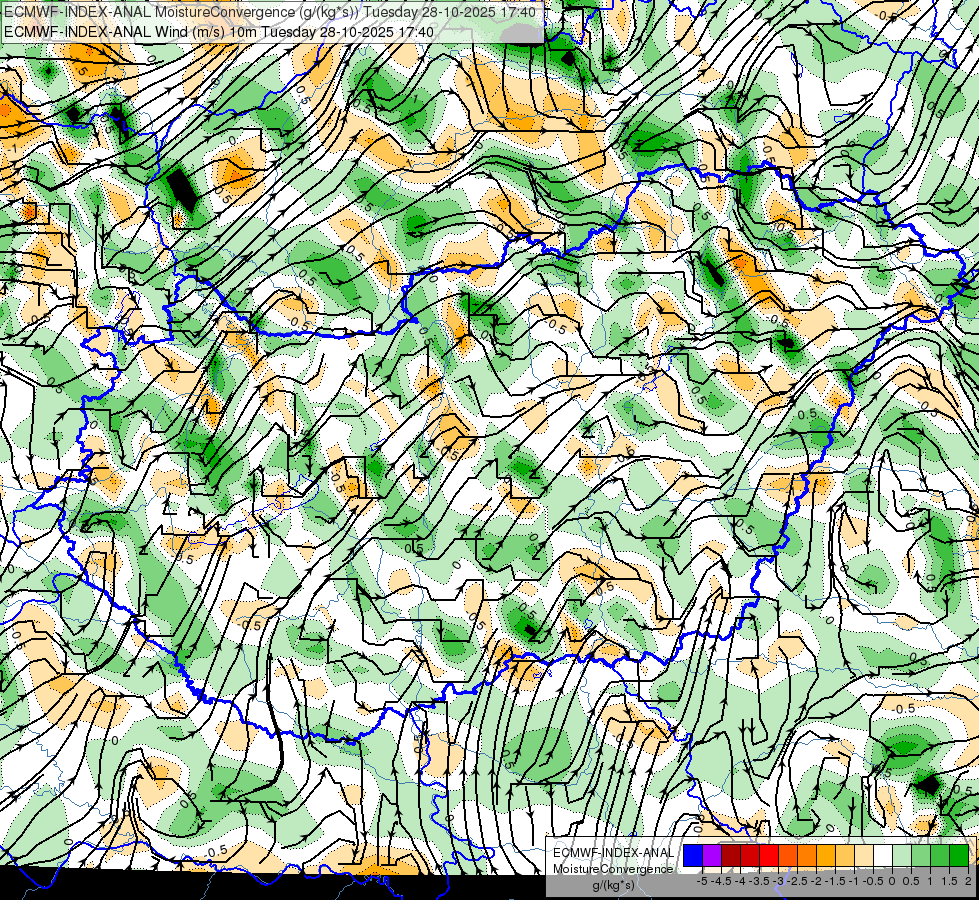The height and width of the screenshot is (900, 979).
Task: Click the white legend swatch between -0.5 and 0
Action: tap(883, 856)
